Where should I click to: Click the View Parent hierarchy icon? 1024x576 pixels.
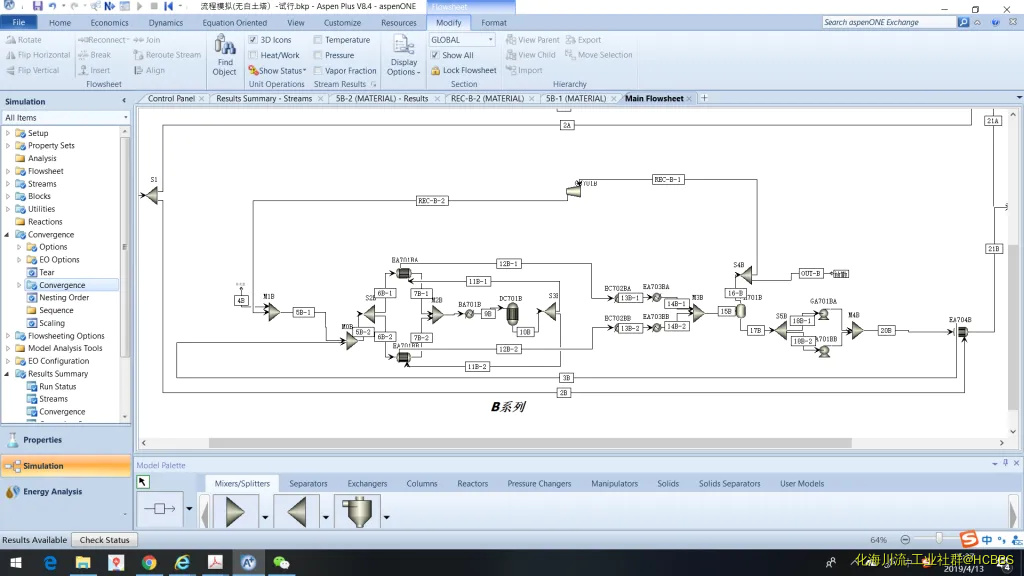[511, 40]
